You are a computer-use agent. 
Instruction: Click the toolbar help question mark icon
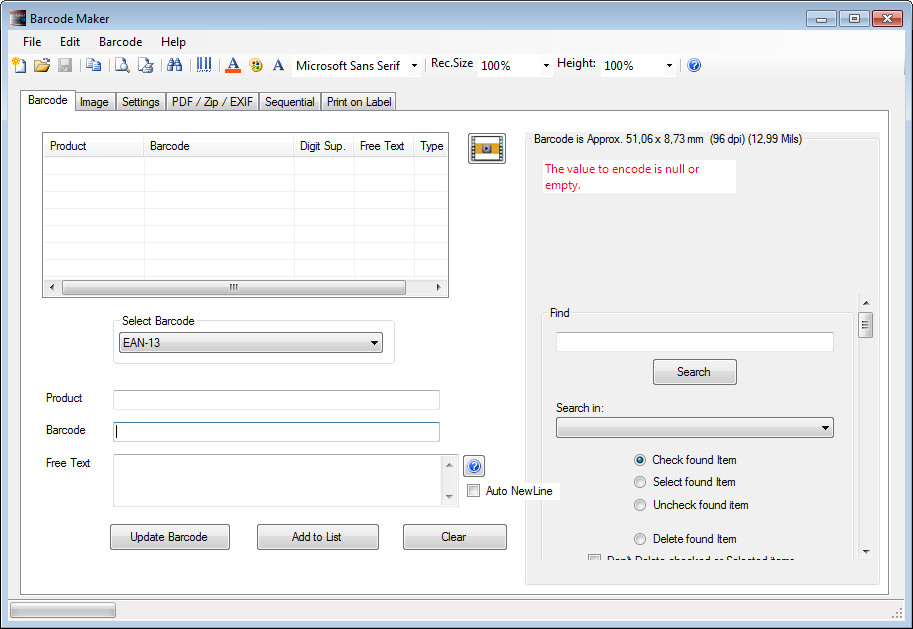693,65
